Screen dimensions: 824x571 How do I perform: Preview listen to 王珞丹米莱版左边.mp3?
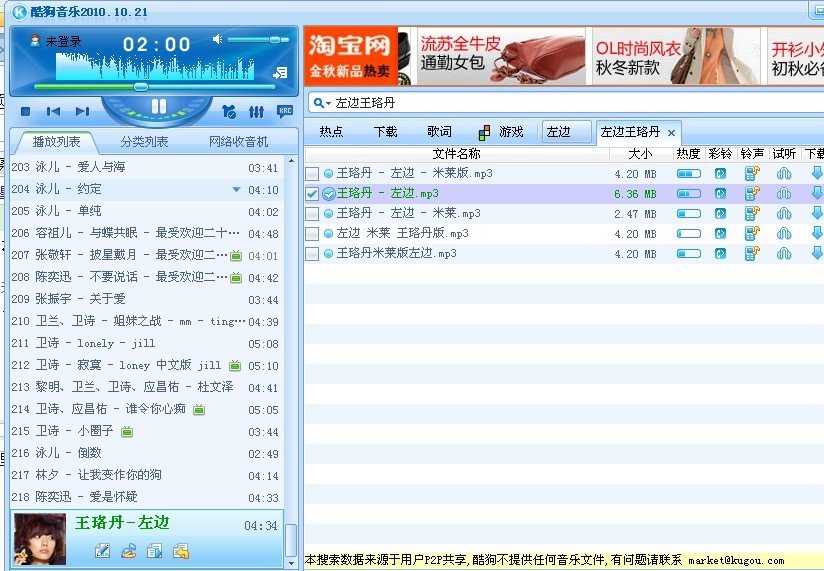pos(784,254)
